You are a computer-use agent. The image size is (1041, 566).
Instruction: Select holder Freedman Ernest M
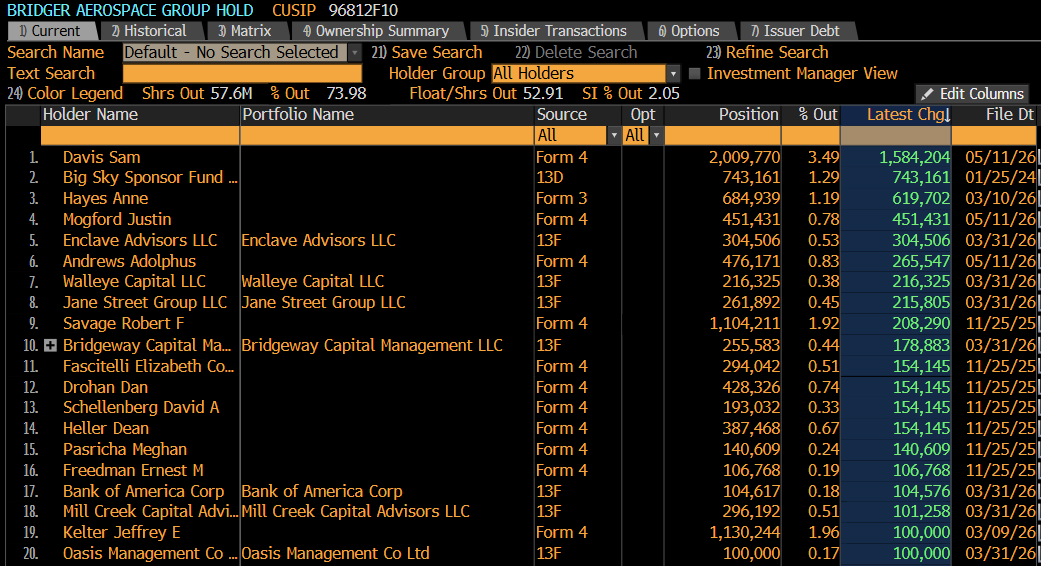(x=133, y=470)
